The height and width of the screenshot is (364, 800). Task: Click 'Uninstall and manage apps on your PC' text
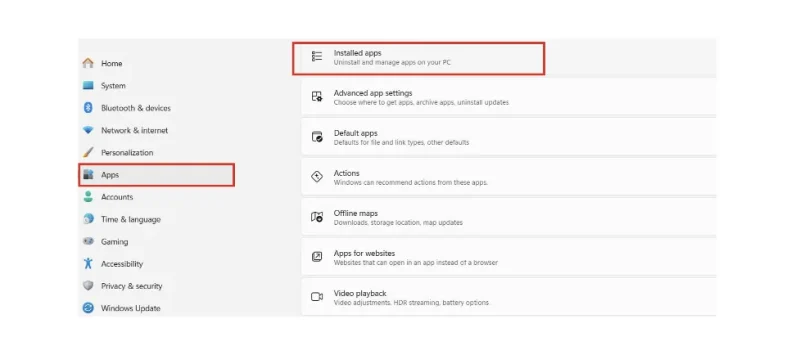click(x=392, y=62)
